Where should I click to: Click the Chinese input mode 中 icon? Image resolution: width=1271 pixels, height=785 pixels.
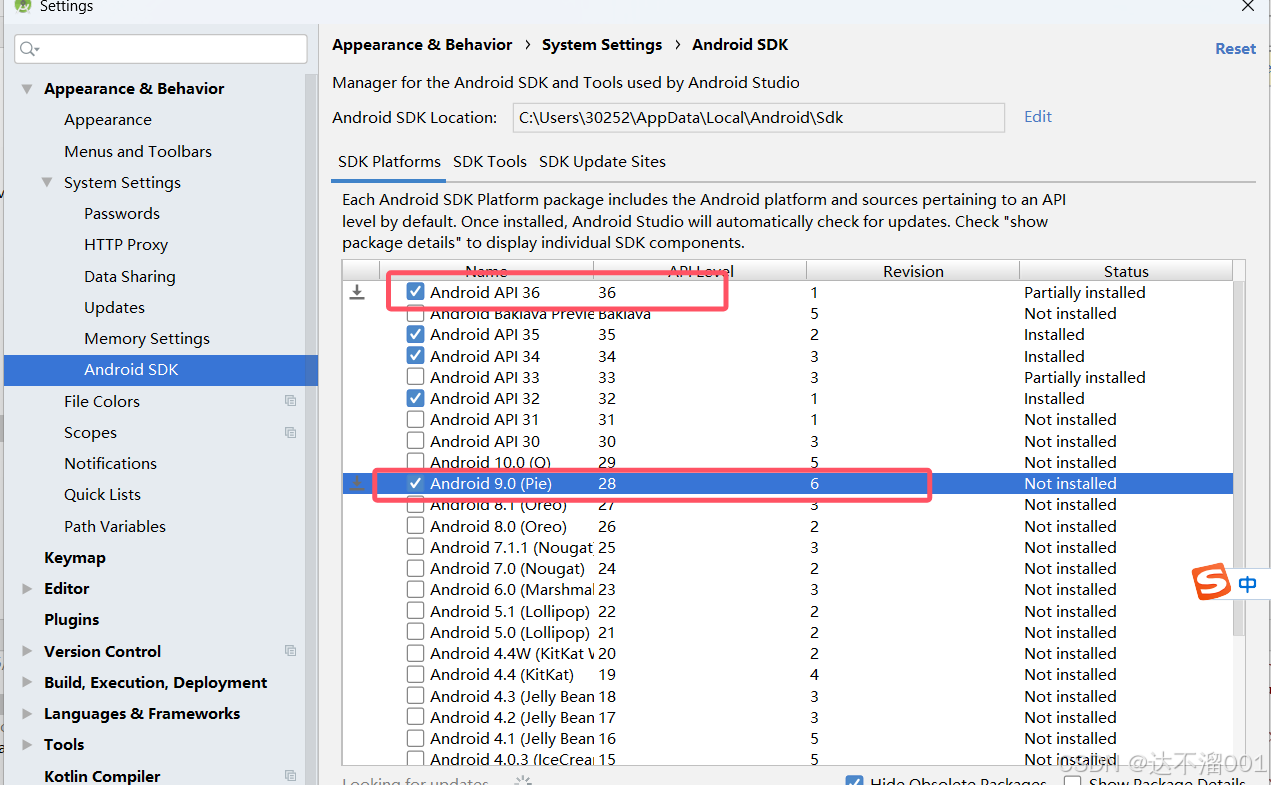coord(1247,583)
